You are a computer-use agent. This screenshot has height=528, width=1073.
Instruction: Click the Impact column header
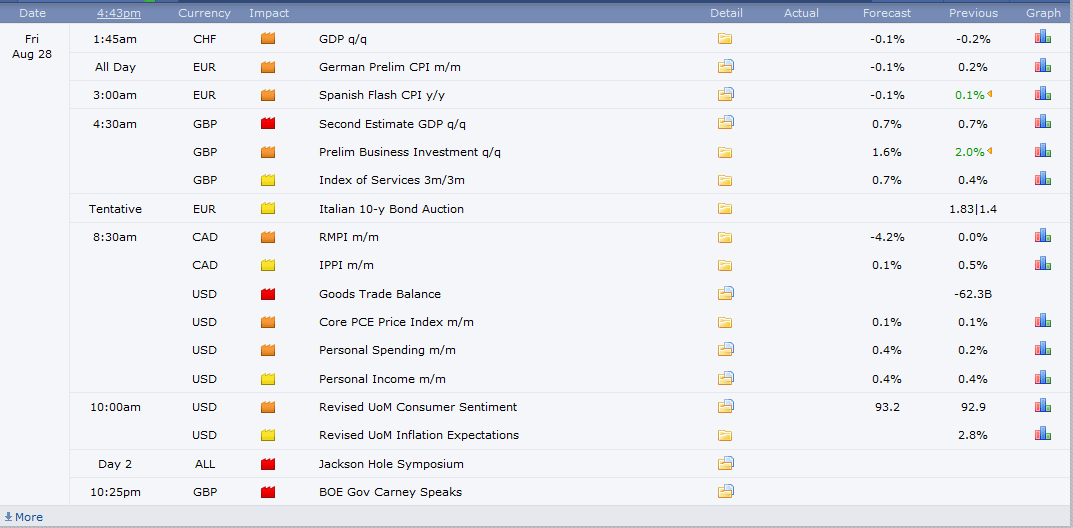pyautogui.click(x=269, y=13)
